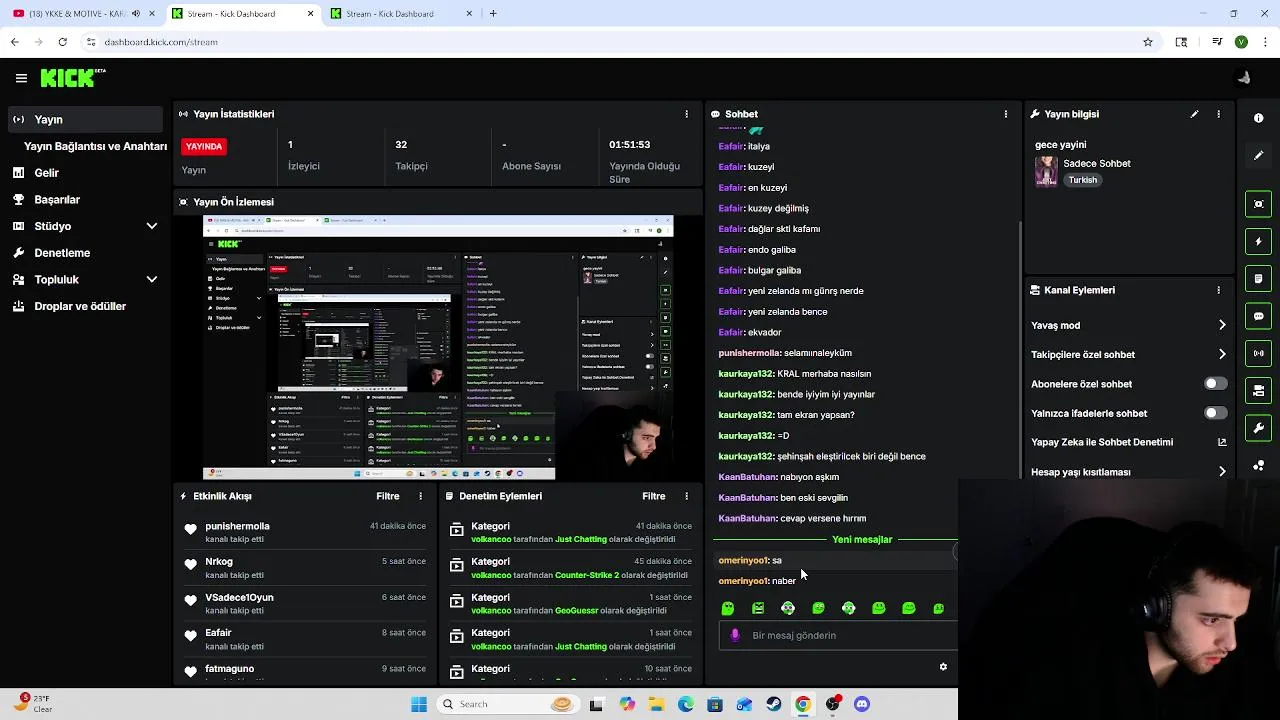Open Kanal Eylemleri three-dot menu
Screen dimensions: 1280x720
pyautogui.click(x=1218, y=290)
